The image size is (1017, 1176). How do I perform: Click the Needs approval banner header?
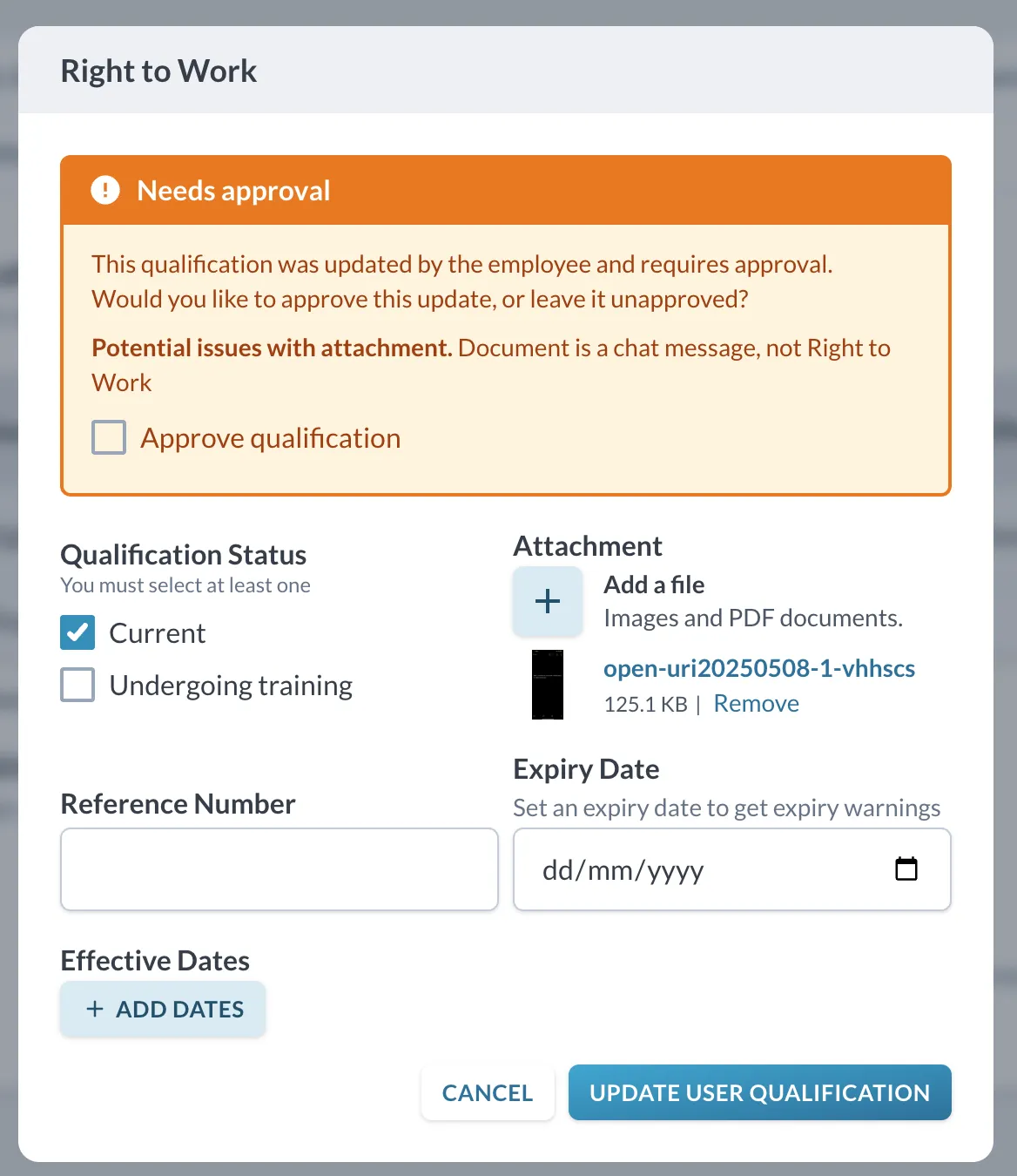coord(506,191)
